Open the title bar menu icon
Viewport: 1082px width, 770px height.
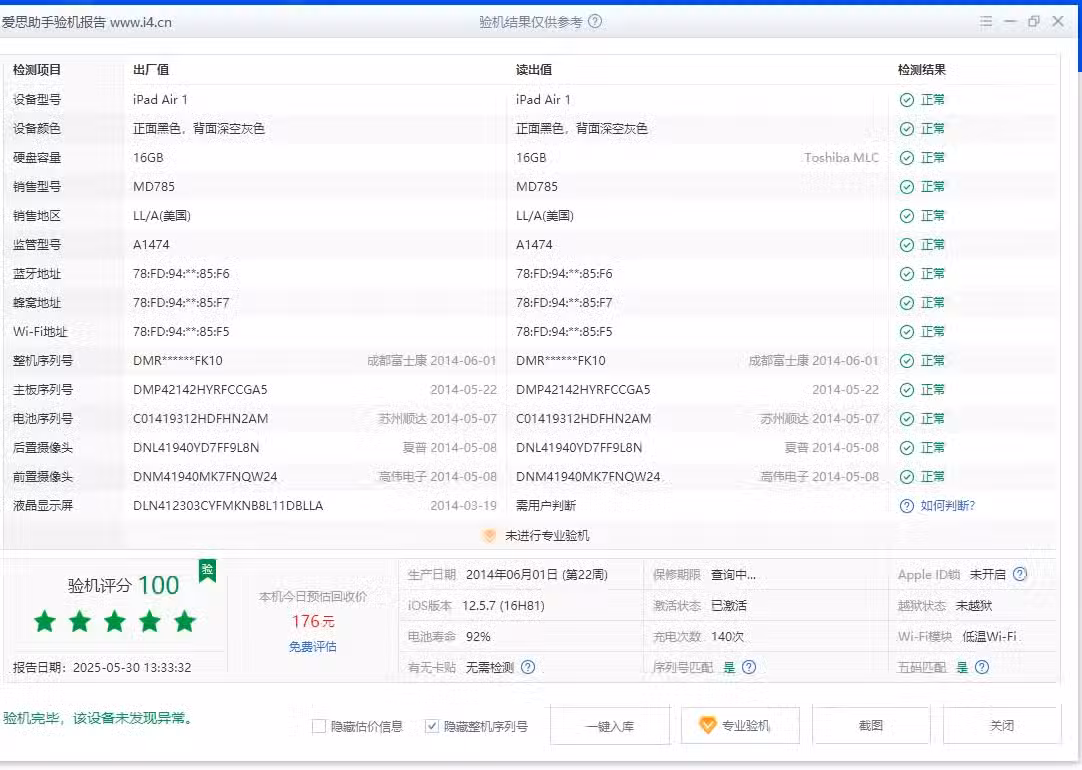click(x=986, y=21)
